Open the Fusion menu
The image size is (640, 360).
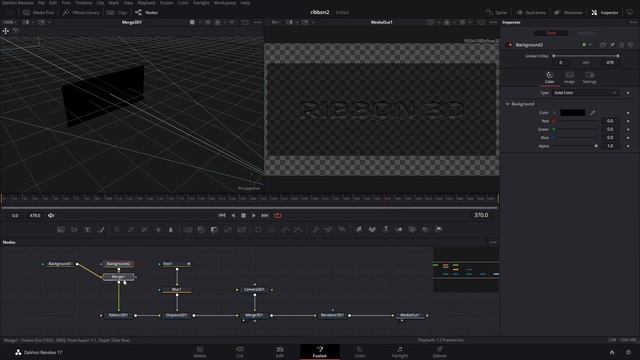[167, 3]
